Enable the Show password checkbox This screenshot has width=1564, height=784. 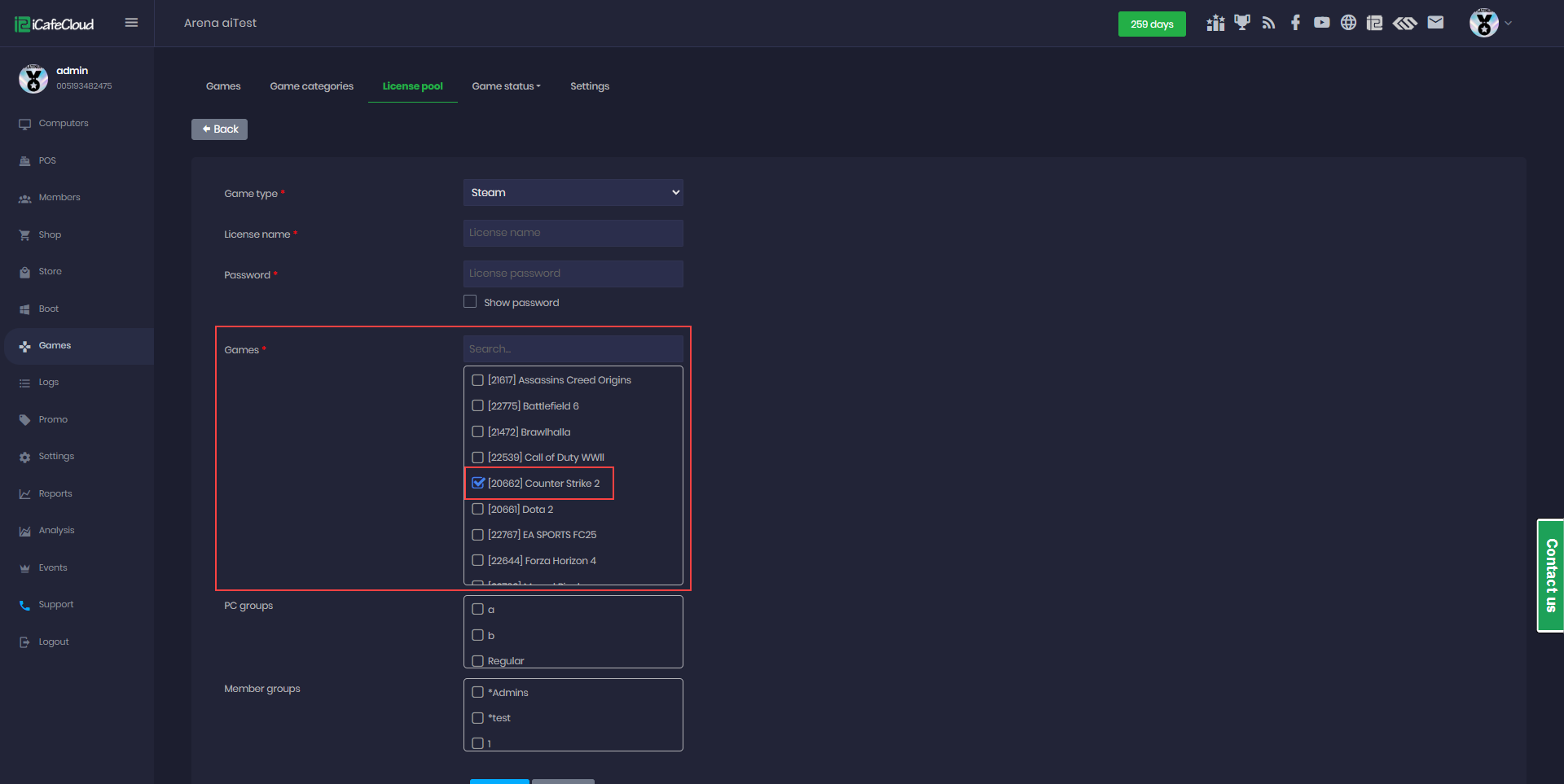(x=470, y=302)
